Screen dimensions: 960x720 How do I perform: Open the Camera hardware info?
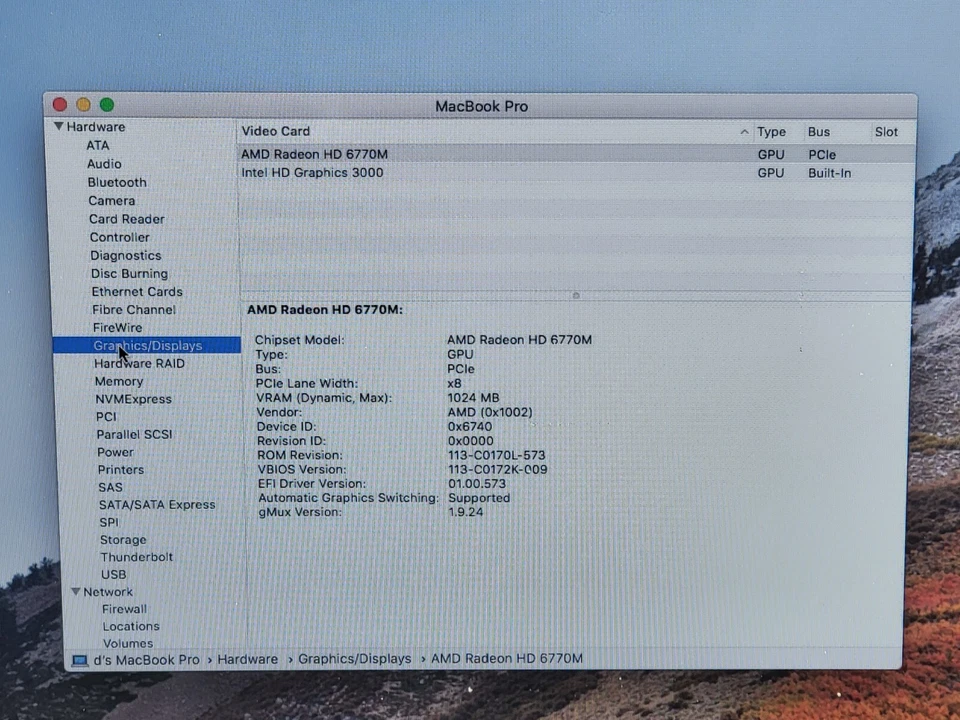(x=111, y=200)
